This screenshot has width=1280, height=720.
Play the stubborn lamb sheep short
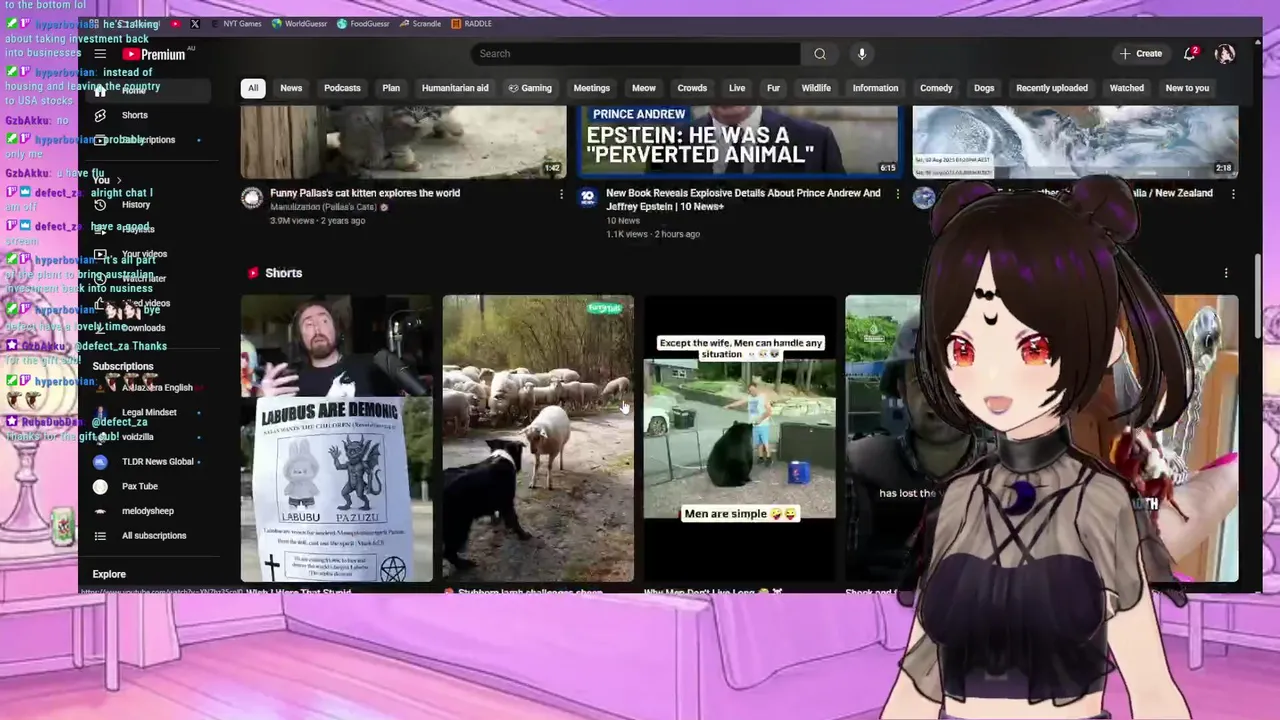click(x=538, y=438)
